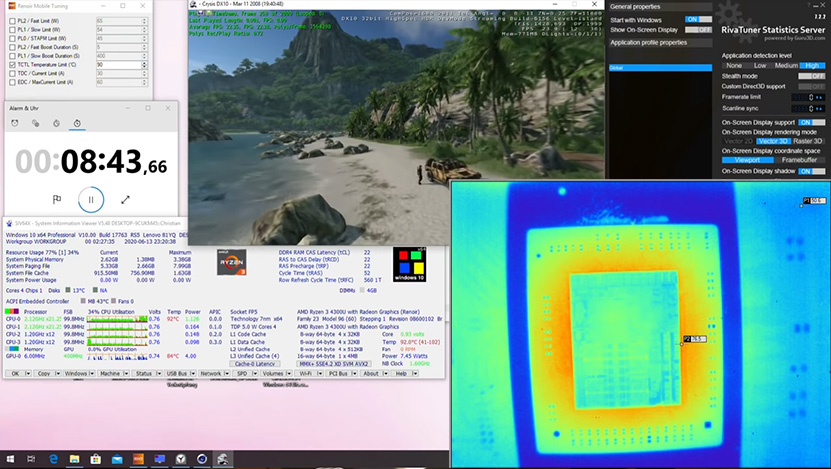831x469 pixels.
Task: Enable the TDC / Current Limit checkbox
Action: coord(12,73)
